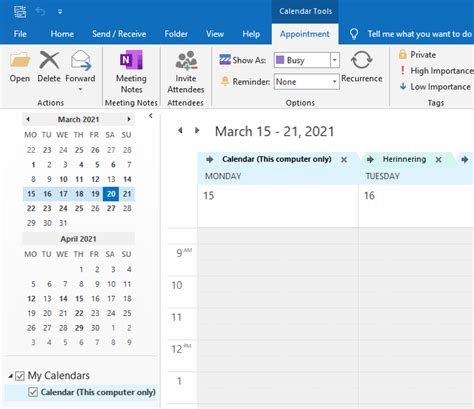Open the selected appointment with the Open icon
This screenshot has height=409, width=474.
click(20, 61)
